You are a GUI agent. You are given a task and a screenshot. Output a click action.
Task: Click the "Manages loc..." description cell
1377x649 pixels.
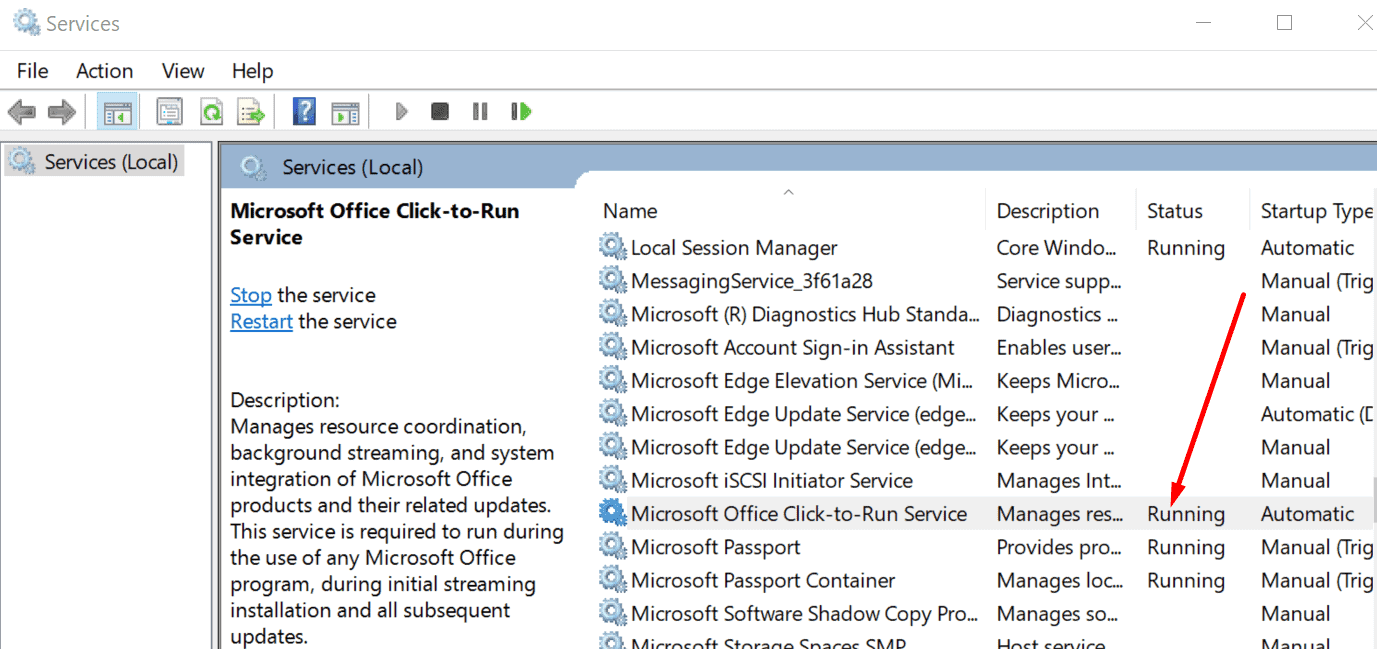pyautogui.click(x=1059, y=580)
